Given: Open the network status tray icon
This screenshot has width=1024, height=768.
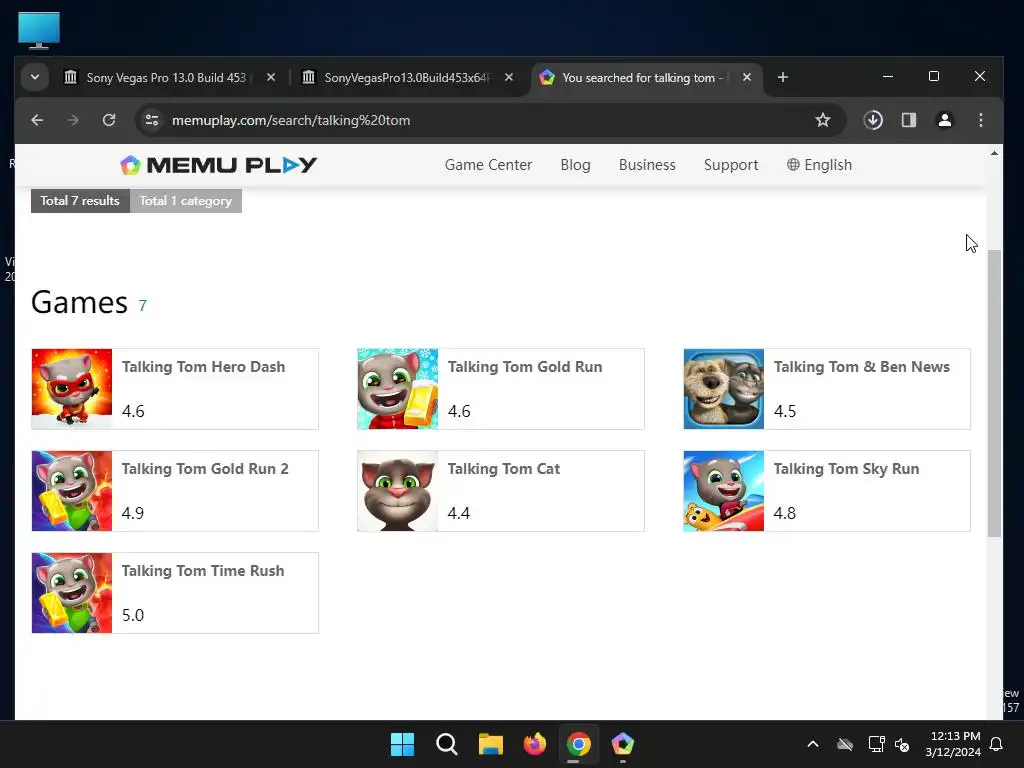Looking at the screenshot, I should [x=876, y=744].
